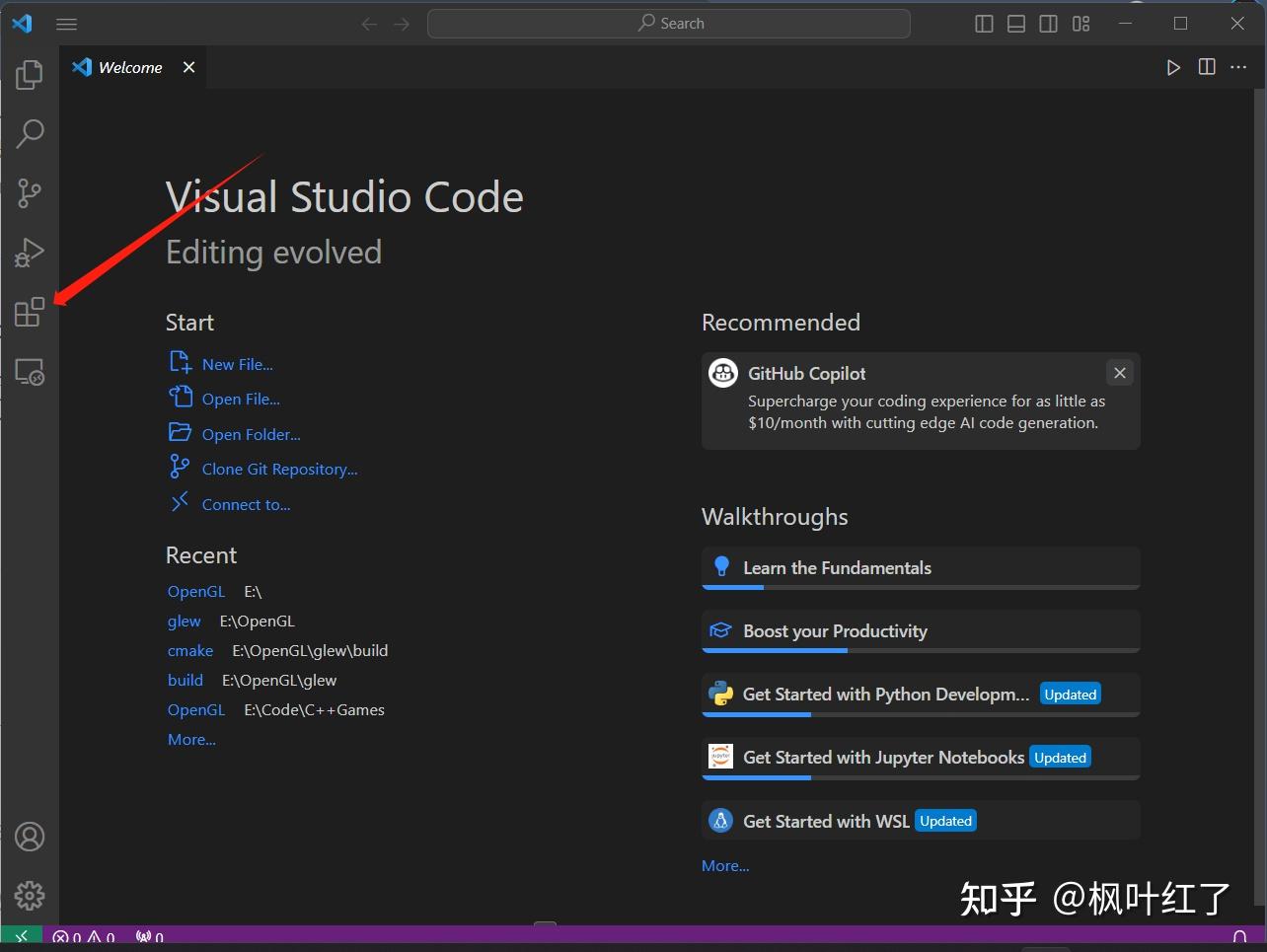Select the Welcome tab

pyautogui.click(x=130, y=67)
